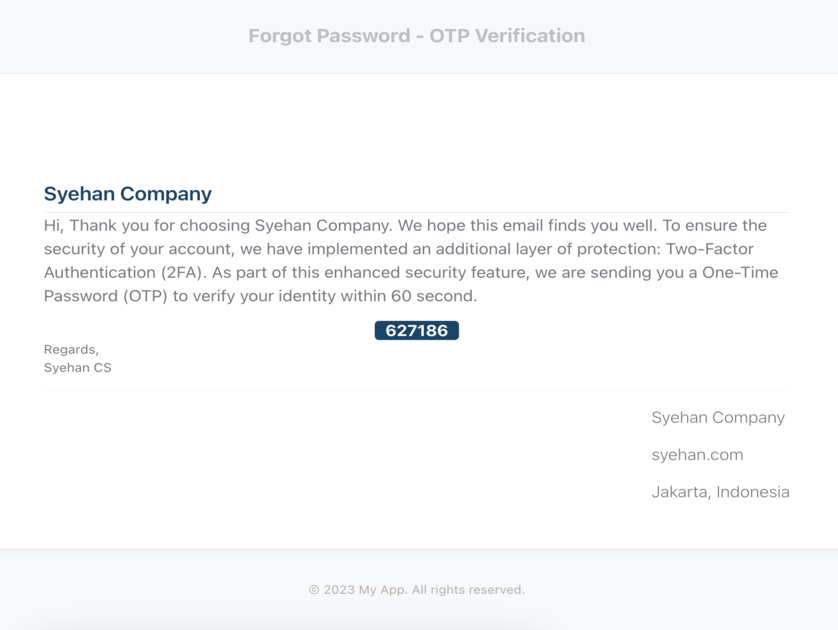Select the bold Syehan Company heading
This screenshot has width=838, height=630.
point(128,193)
